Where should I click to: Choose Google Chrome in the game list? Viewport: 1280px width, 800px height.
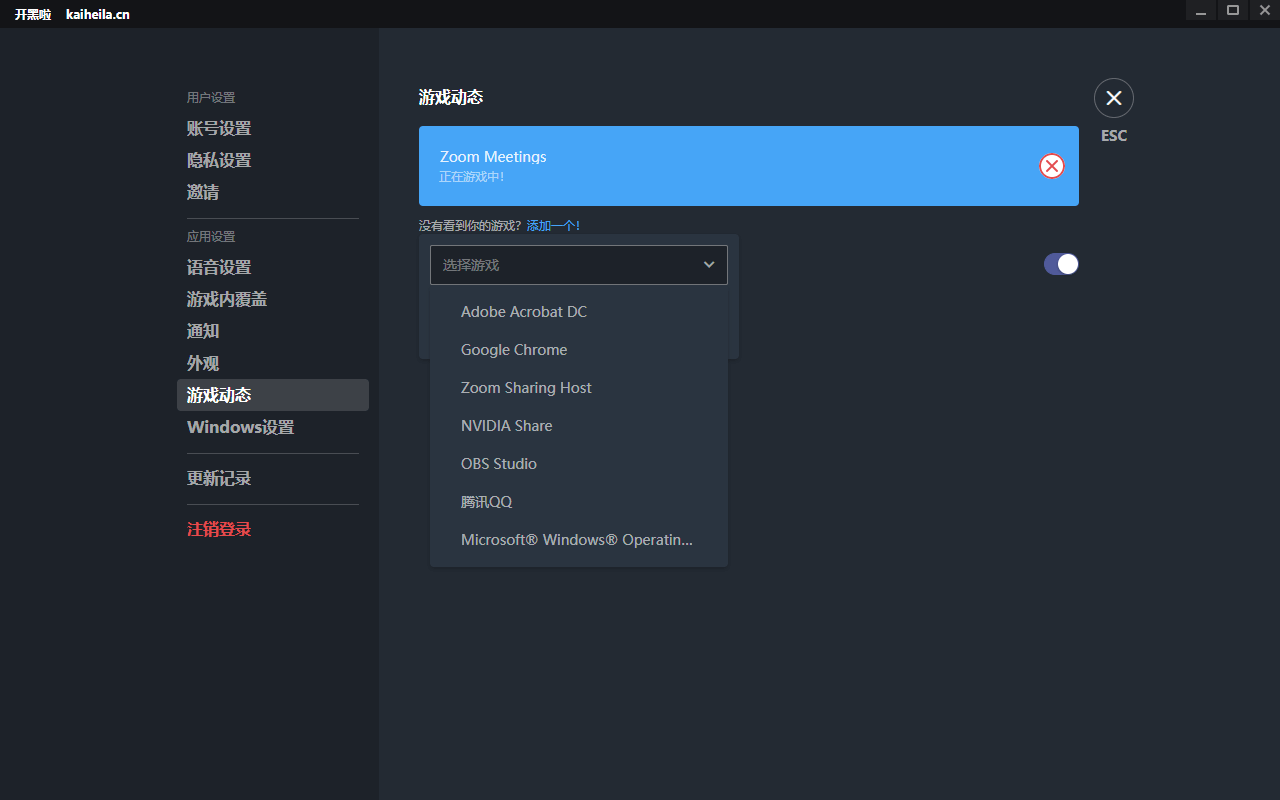click(x=513, y=350)
